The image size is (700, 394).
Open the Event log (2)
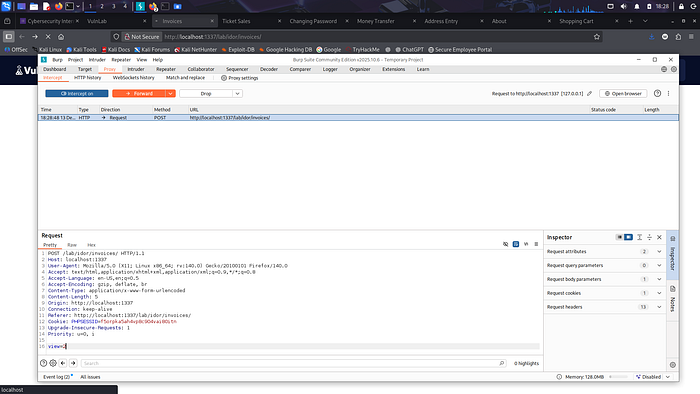click(57, 377)
